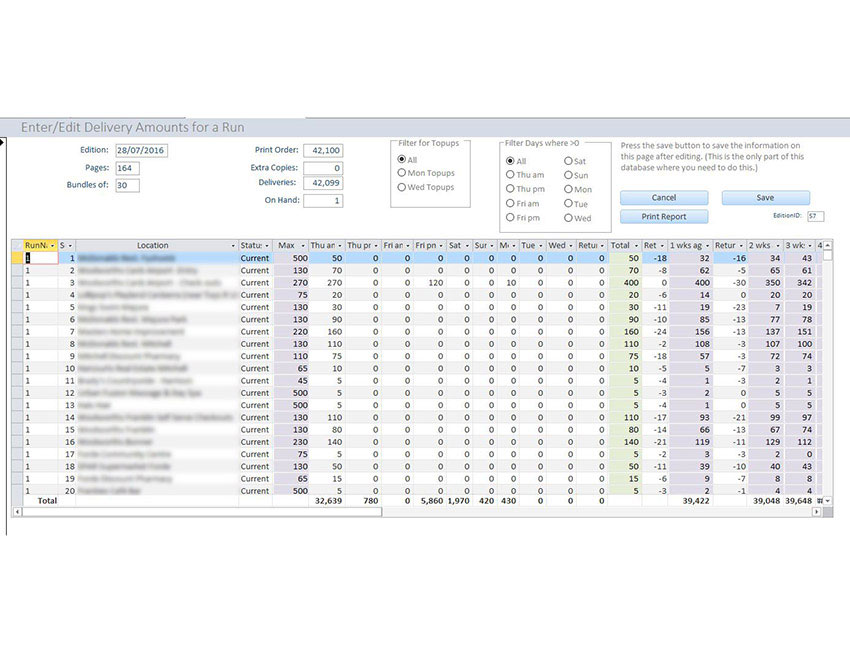
Task: Click the horizontal scrollbar right arrow
Action: tap(816, 512)
